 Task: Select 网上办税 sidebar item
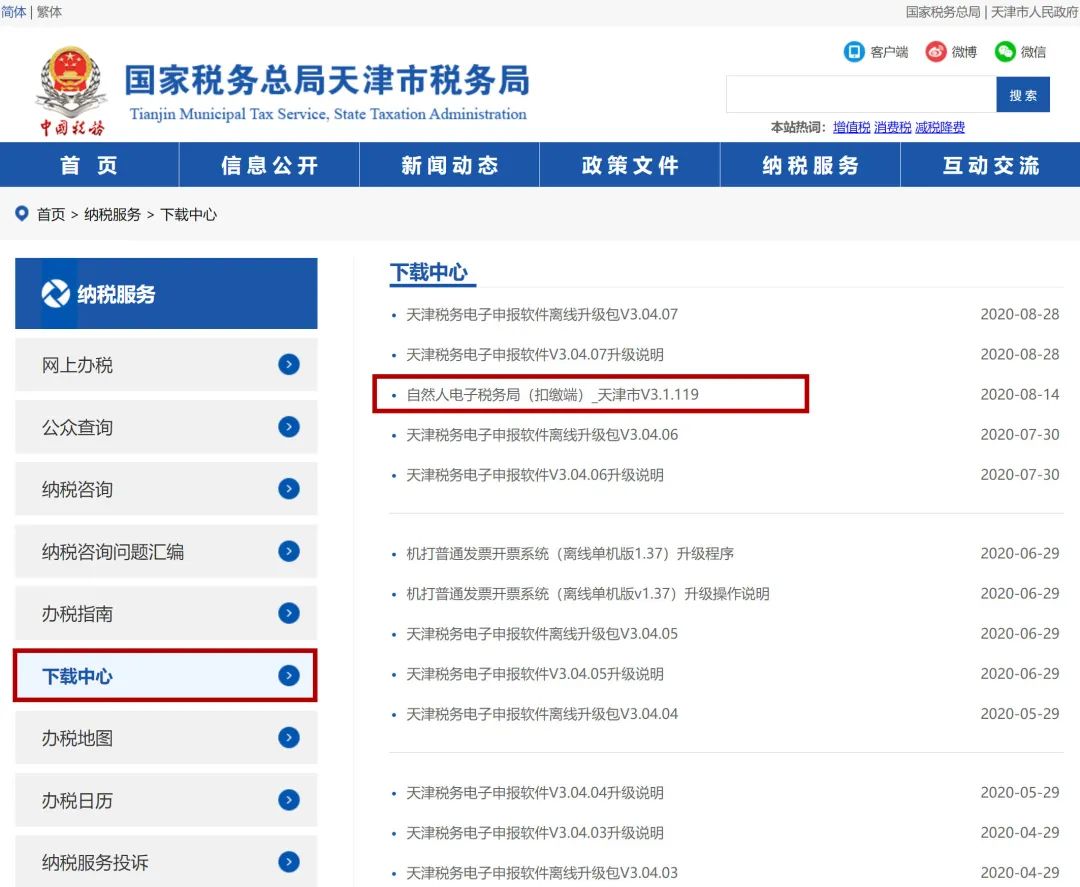(x=166, y=364)
